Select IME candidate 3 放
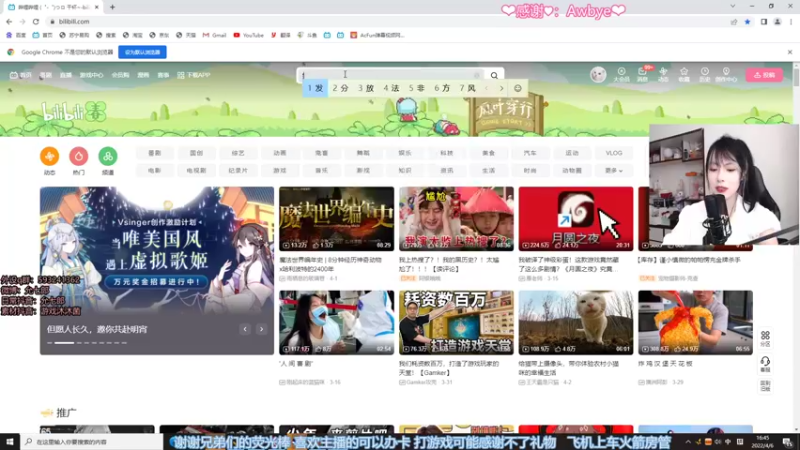Image resolution: width=800 pixels, height=450 pixels. (x=366, y=88)
